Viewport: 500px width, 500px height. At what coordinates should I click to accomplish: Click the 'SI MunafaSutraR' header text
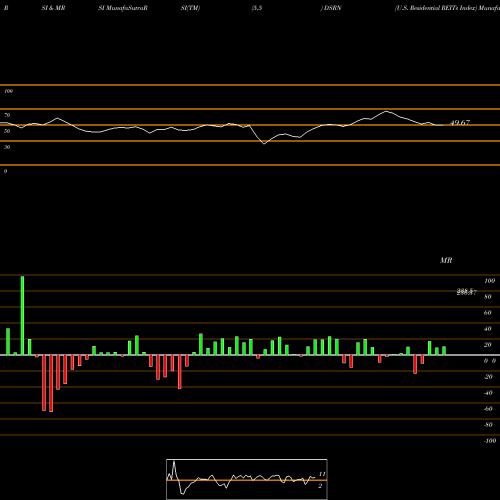tap(123, 8)
